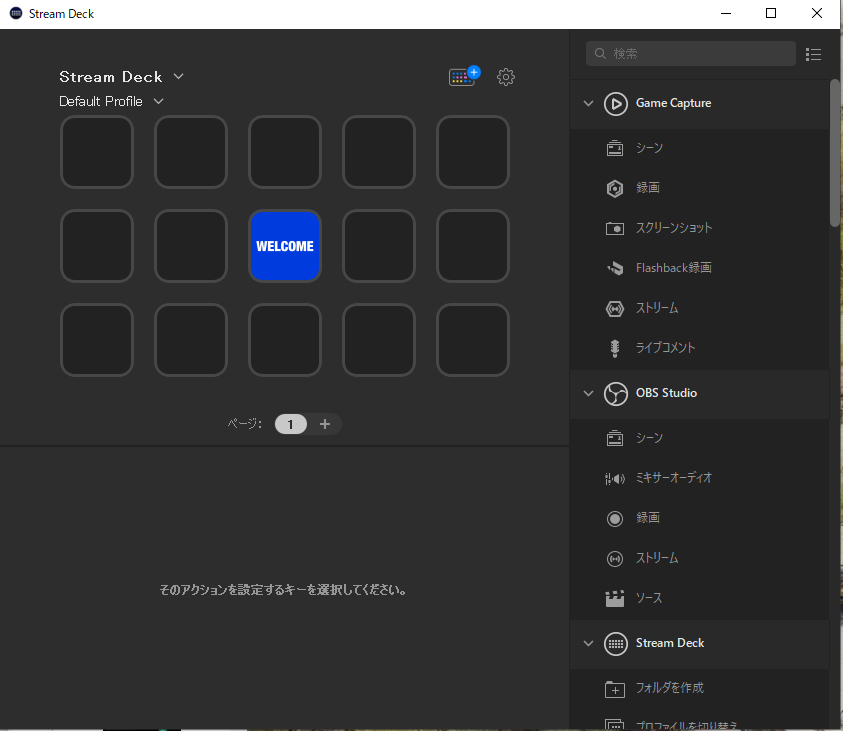
Task: Click the Stream Deck title bar app icon
Action: 16,13
